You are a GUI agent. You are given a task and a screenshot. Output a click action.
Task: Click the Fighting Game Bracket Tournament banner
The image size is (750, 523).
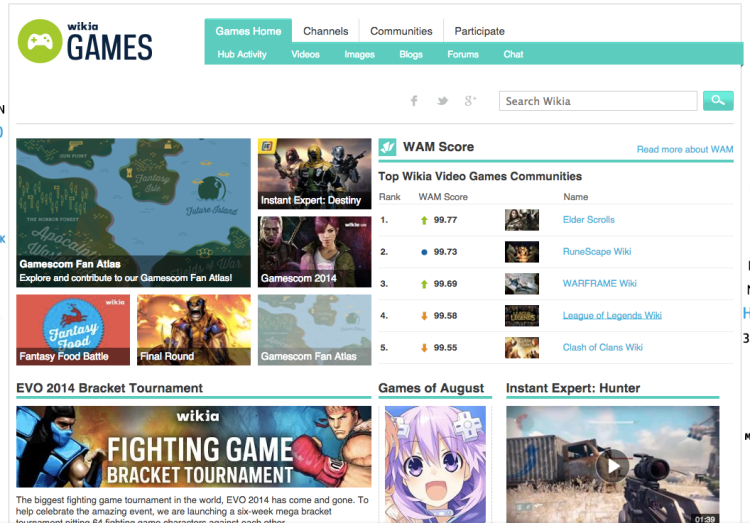(x=194, y=447)
